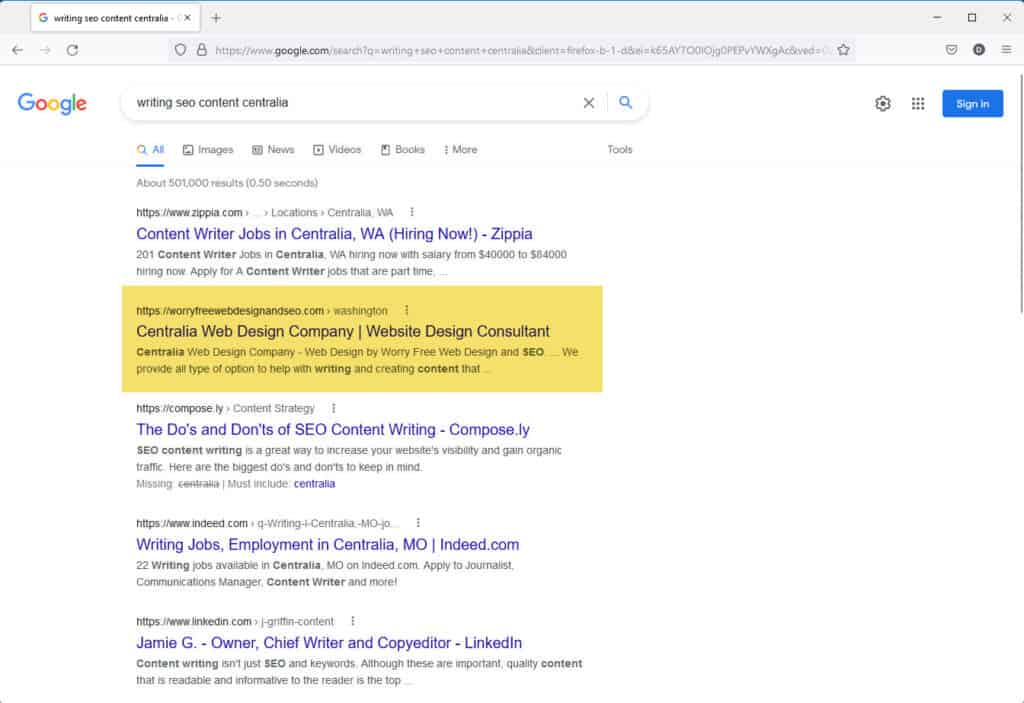Viewport: 1024px width, 703px height.
Task: Click the page vertical scrollbar
Action: [x=1019, y=194]
